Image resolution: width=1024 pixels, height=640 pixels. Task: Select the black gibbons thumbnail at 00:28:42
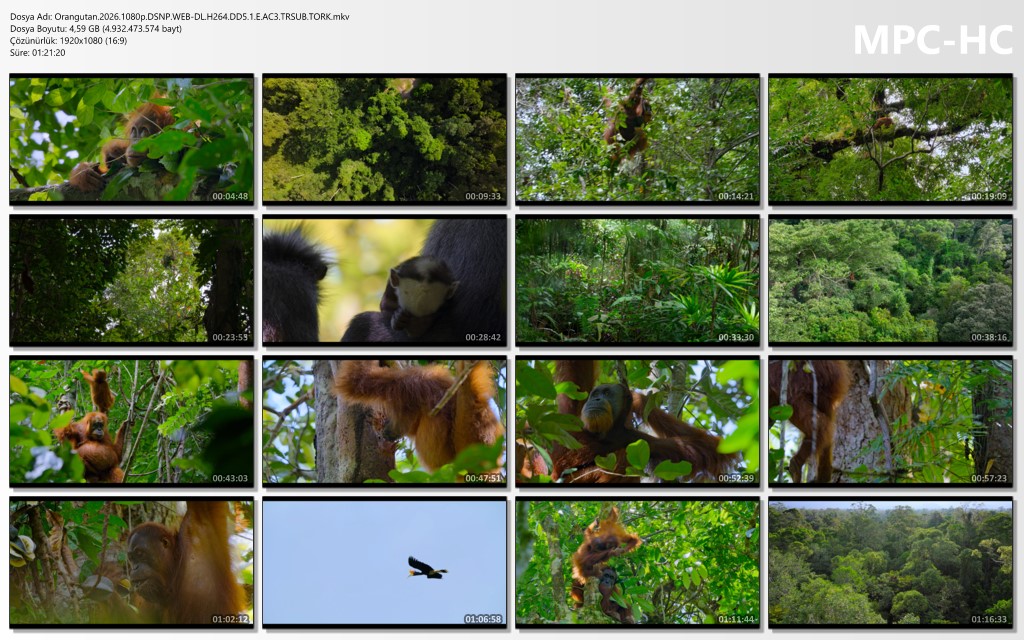pos(384,281)
